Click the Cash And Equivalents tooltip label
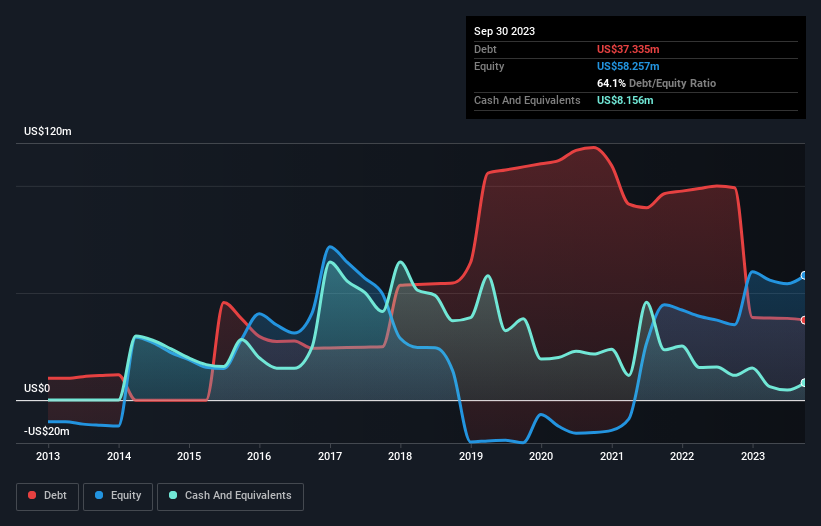 pyautogui.click(x=527, y=100)
